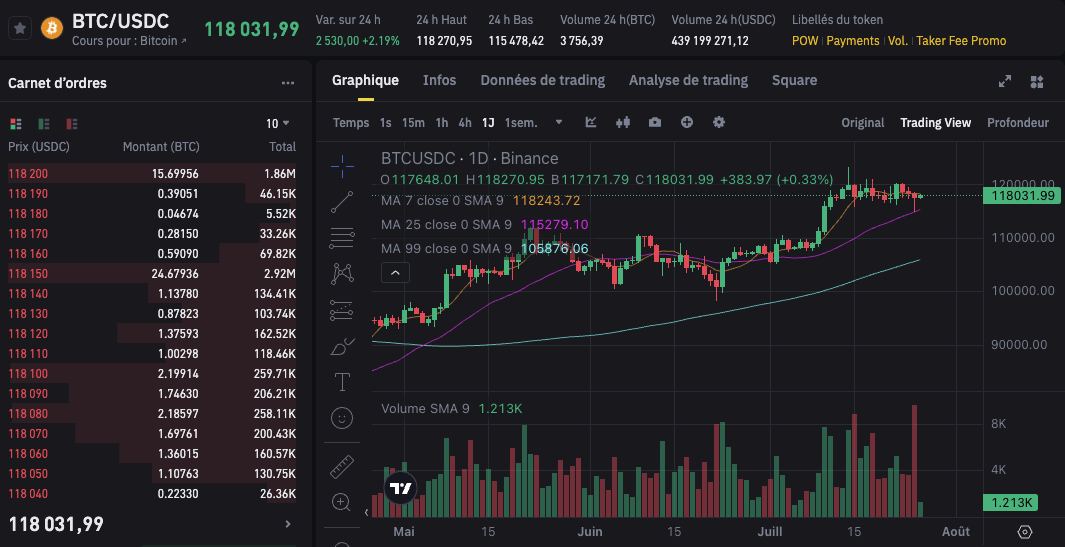The height and width of the screenshot is (547, 1065).
Task: Set chart interval to 1sem.
Action: tap(521, 123)
